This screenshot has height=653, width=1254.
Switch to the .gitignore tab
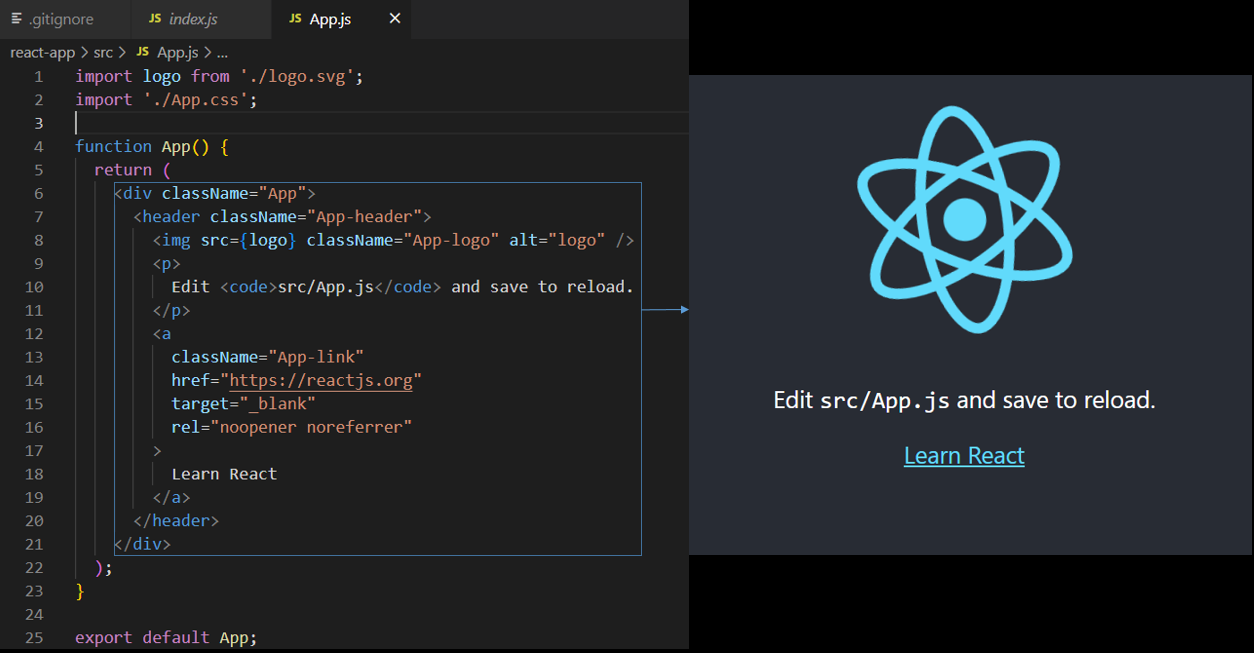[65, 19]
